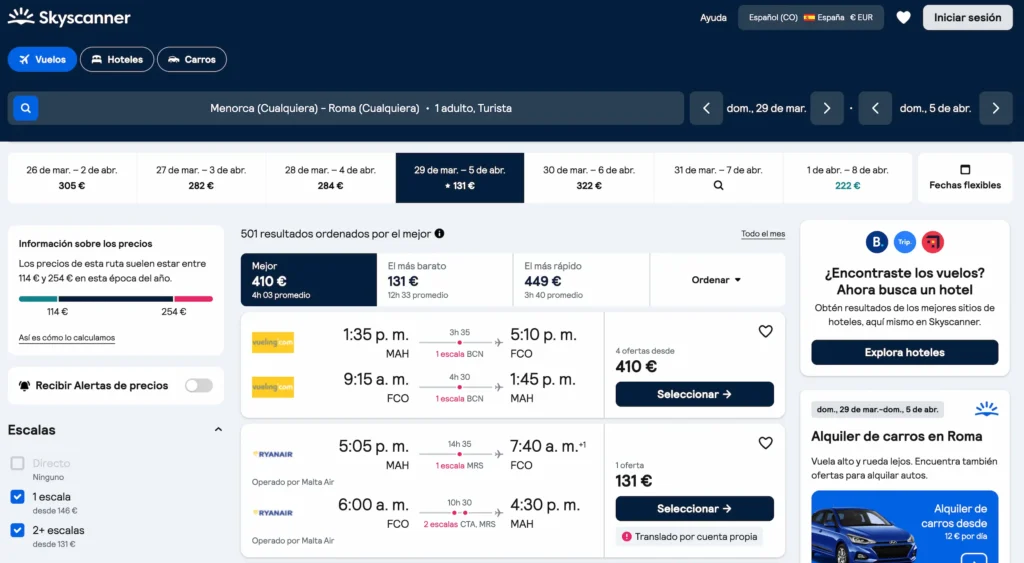
Task: Open the Ordenar dropdown
Action: tap(716, 280)
